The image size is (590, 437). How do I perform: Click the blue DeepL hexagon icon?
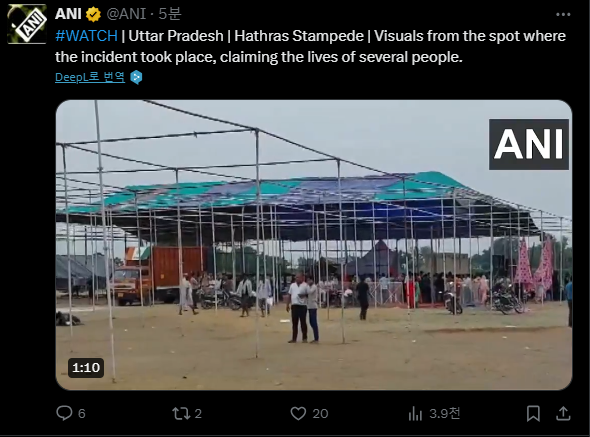point(136,77)
